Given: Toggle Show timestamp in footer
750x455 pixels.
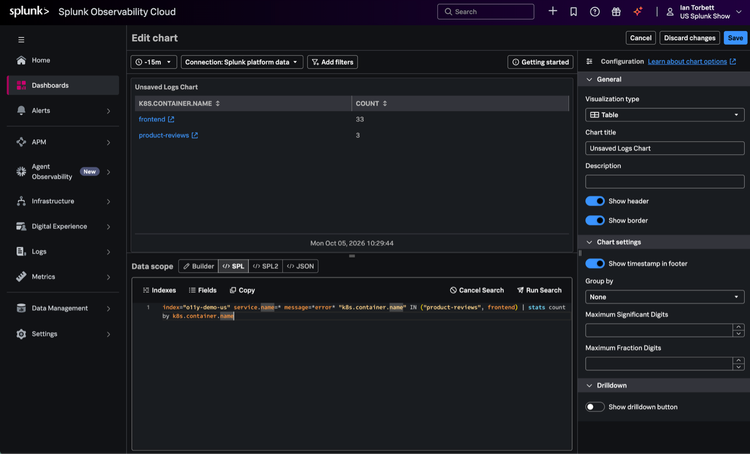Looking at the screenshot, I should coord(595,264).
